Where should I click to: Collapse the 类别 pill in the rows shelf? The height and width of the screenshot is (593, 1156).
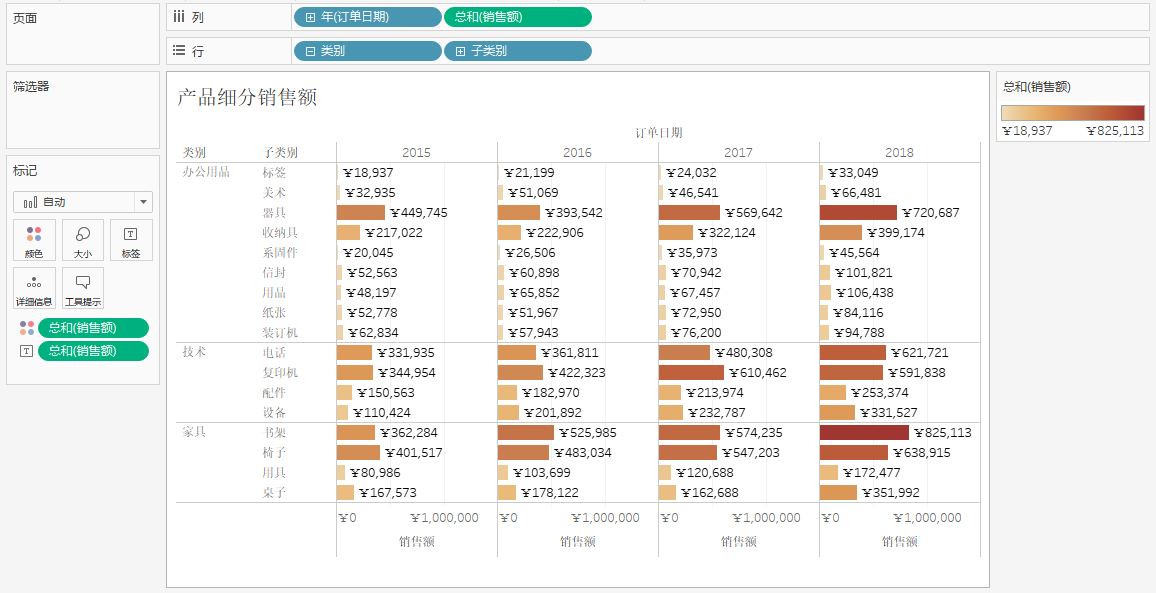310,51
